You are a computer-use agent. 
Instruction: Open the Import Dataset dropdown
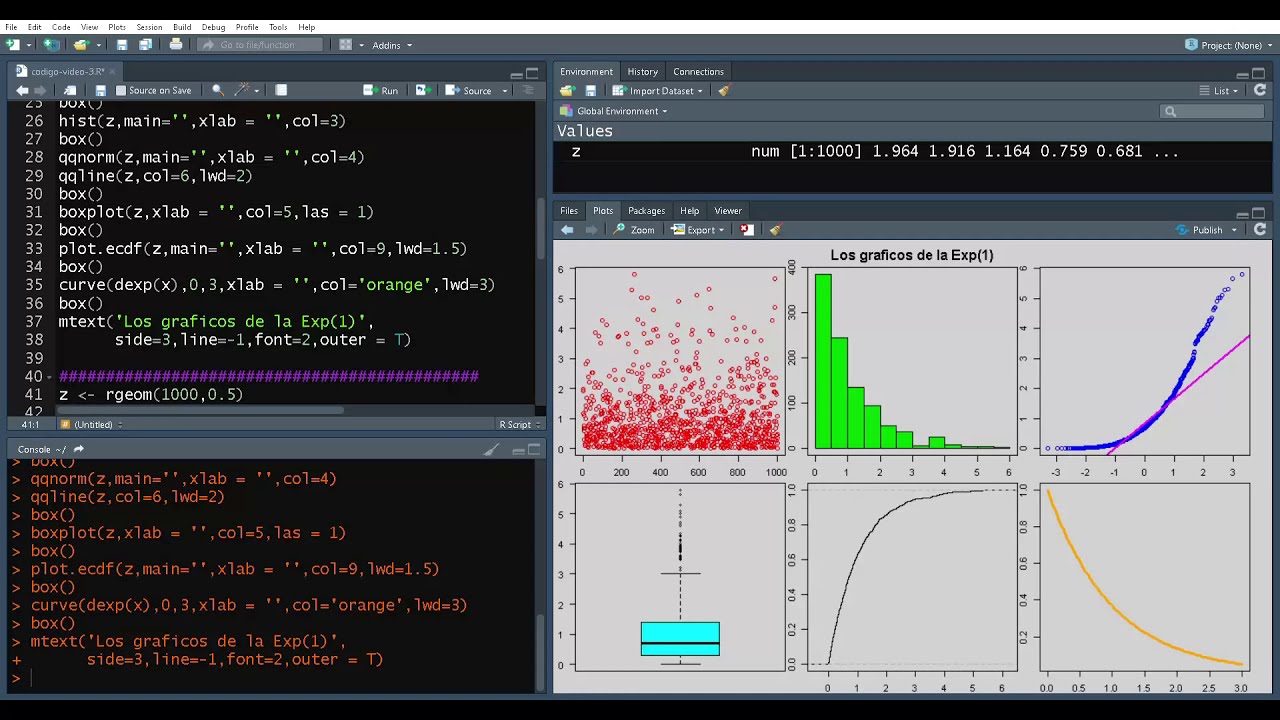click(658, 91)
